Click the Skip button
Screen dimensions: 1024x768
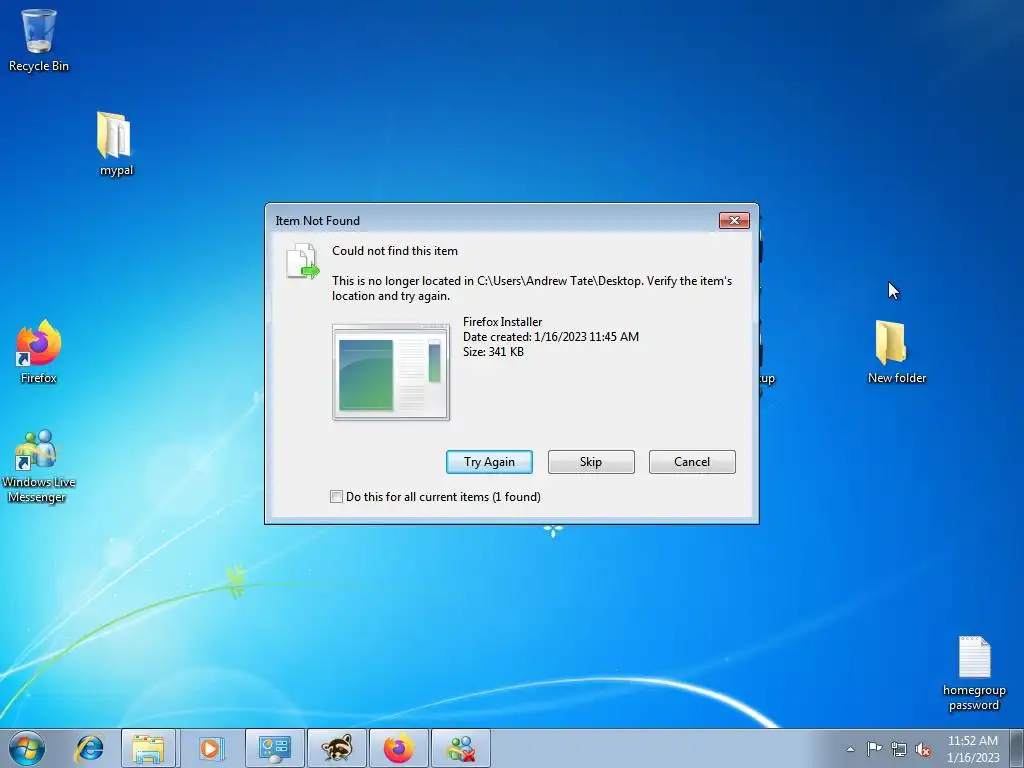[591, 462]
